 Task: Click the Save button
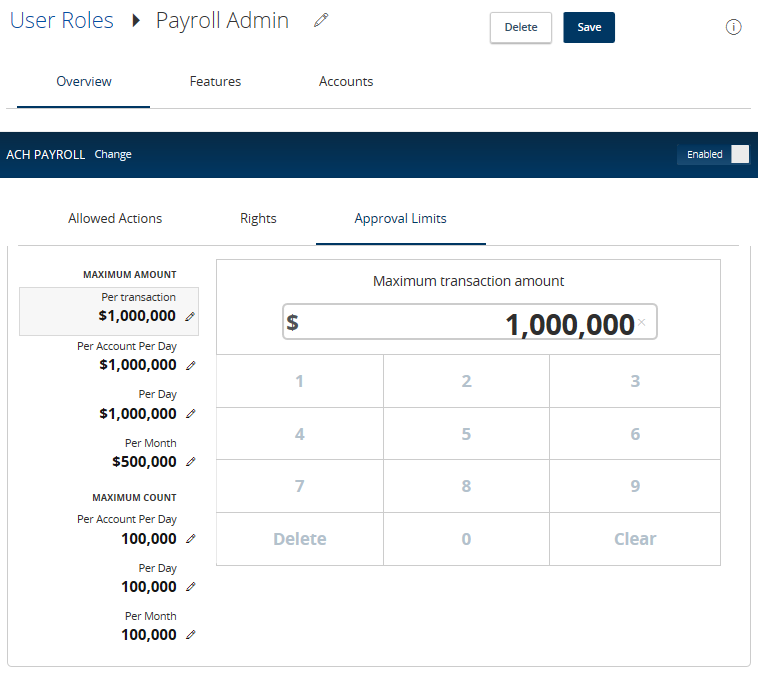pyautogui.click(x=589, y=28)
